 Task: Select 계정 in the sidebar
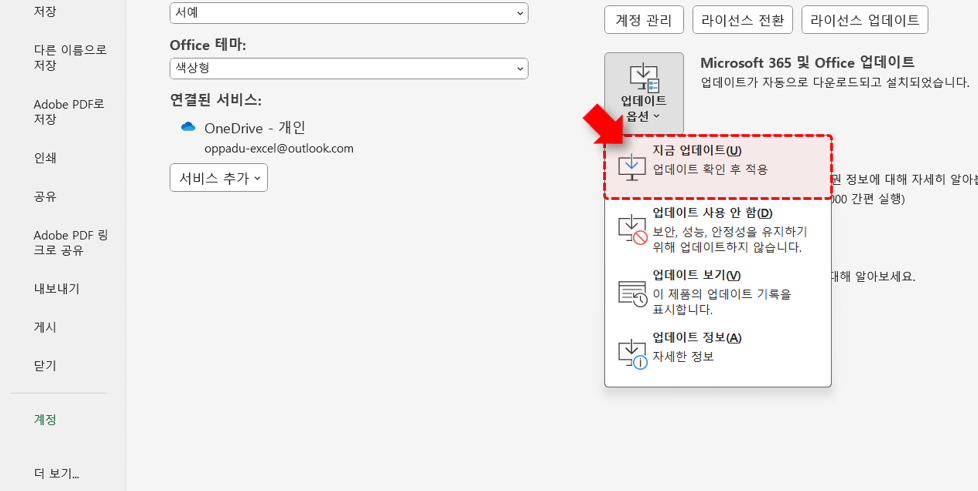[45, 420]
